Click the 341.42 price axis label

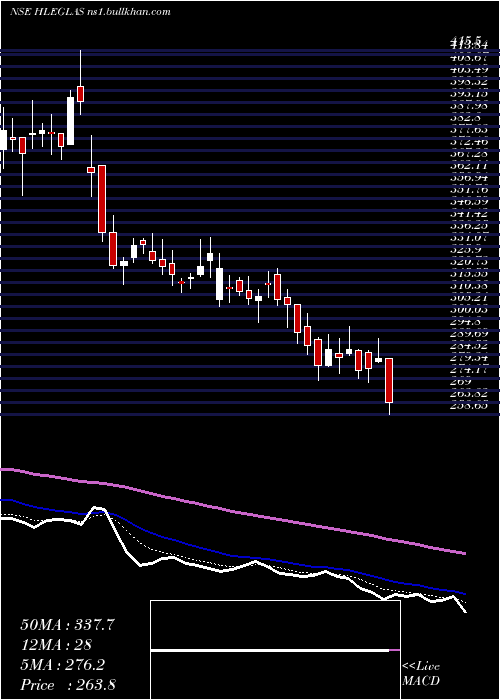469,214
